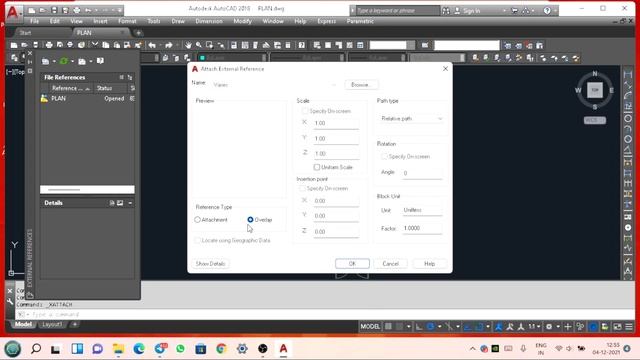Click the OK button in Attach dialog
The width and height of the screenshot is (640, 360).
pyautogui.click(x=352, y=264)
